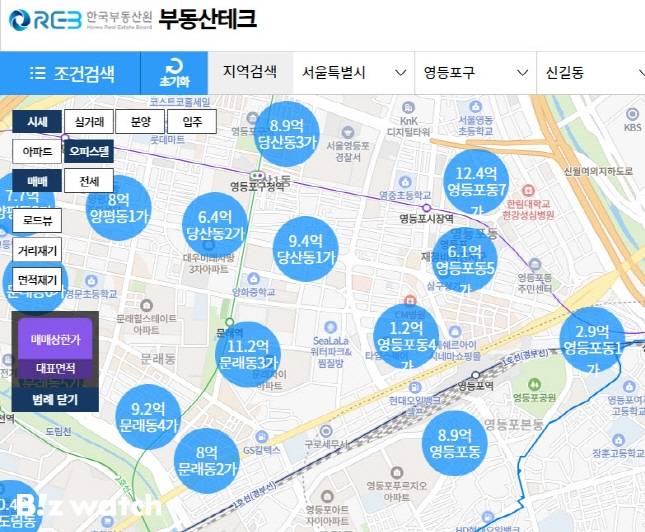Select the 시세 price mode
This screenshot has width=645, height=532.
(37, 121)
